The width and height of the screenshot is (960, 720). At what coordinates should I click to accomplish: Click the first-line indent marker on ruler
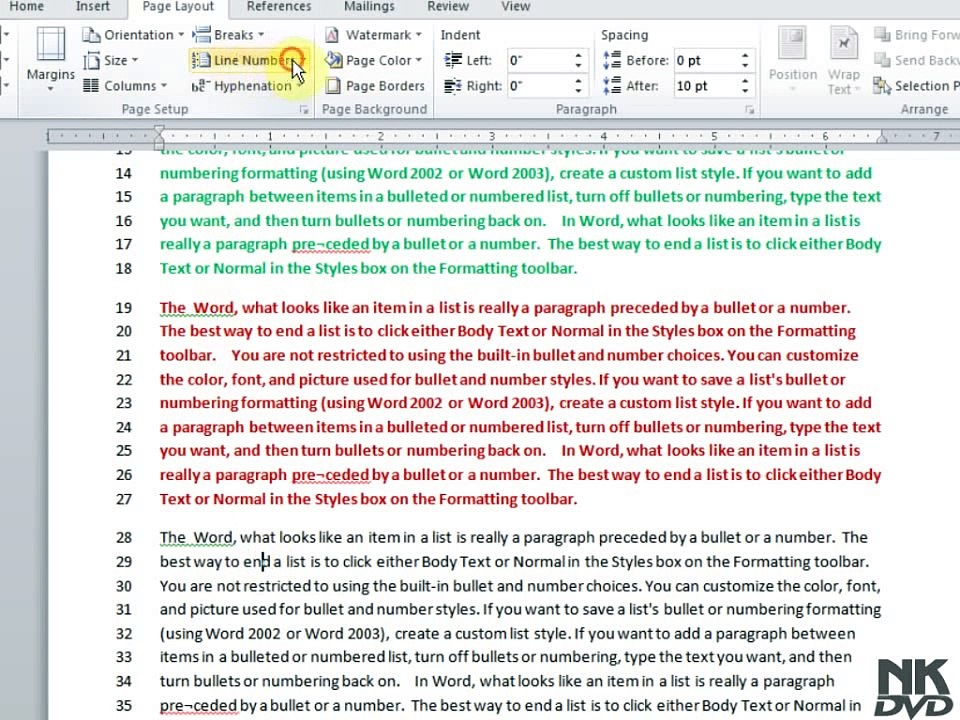[x=159, y=130]
